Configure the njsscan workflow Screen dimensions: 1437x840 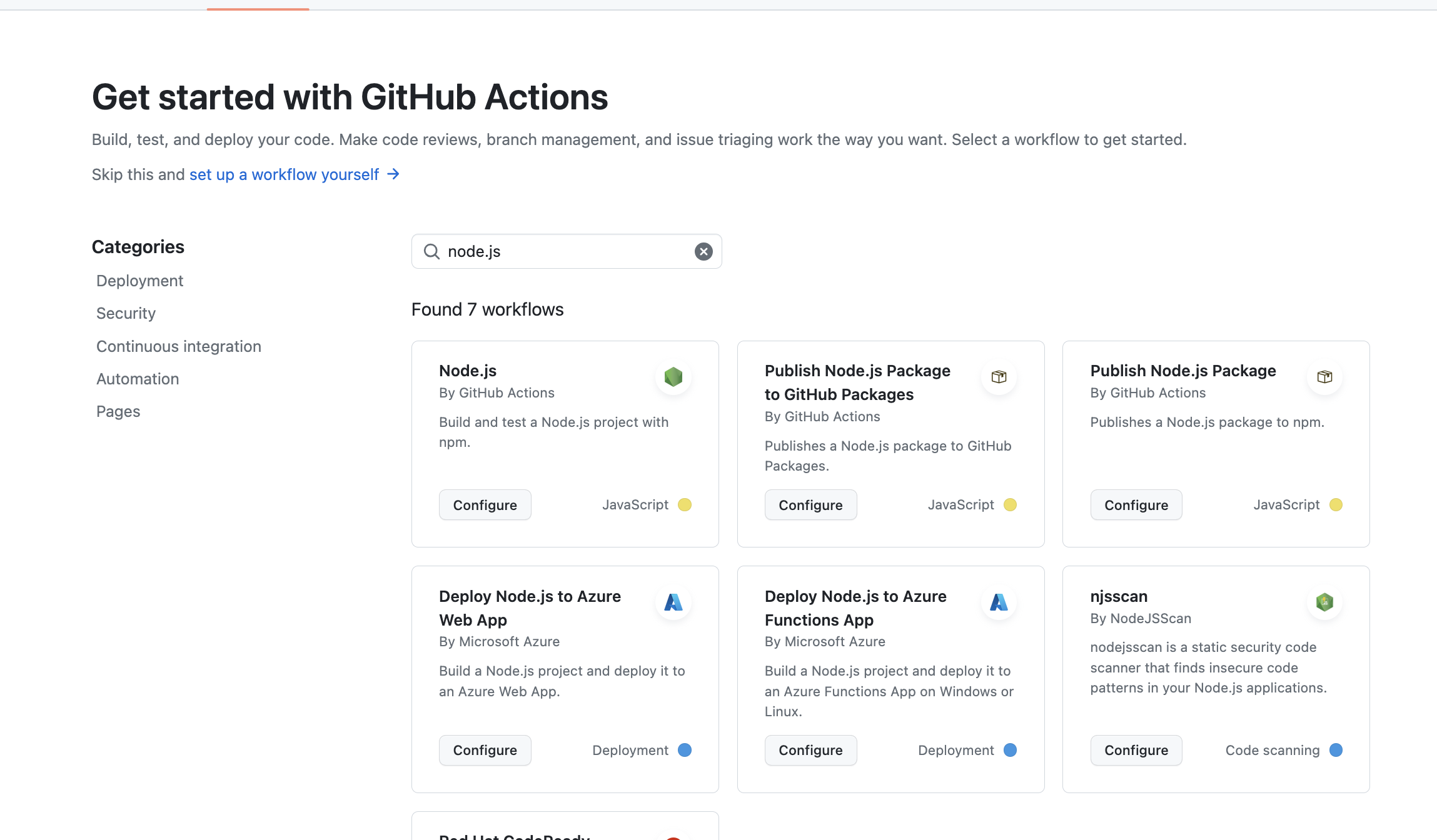coord(1136,750)
